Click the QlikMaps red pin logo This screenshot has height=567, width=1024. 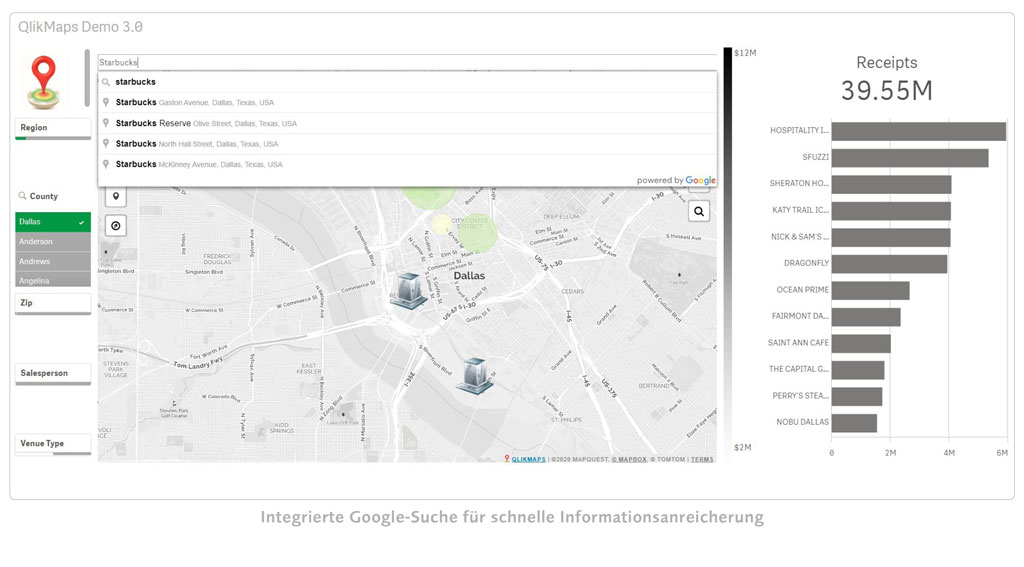[44, 82]
